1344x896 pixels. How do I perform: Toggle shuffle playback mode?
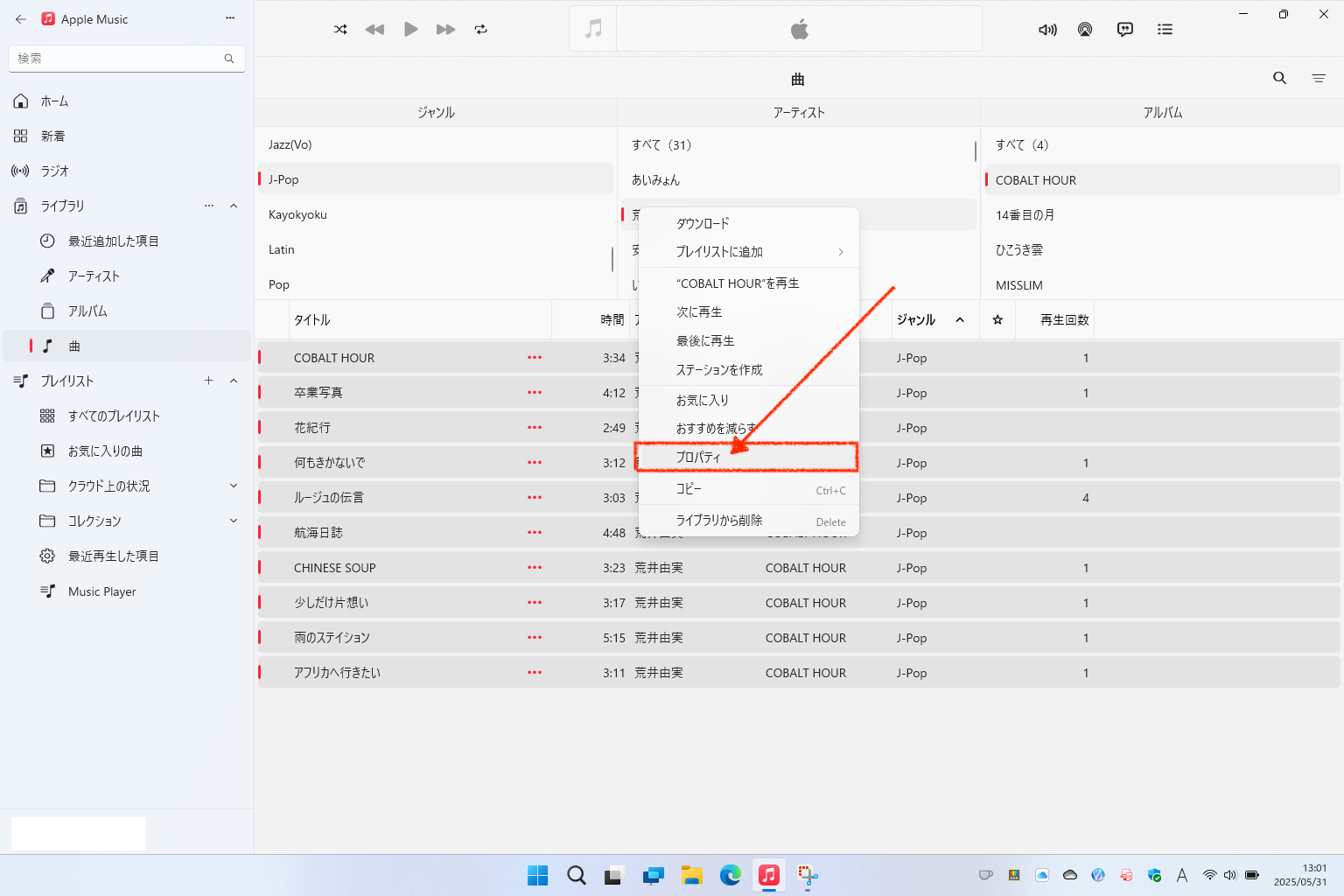[340, 30]
